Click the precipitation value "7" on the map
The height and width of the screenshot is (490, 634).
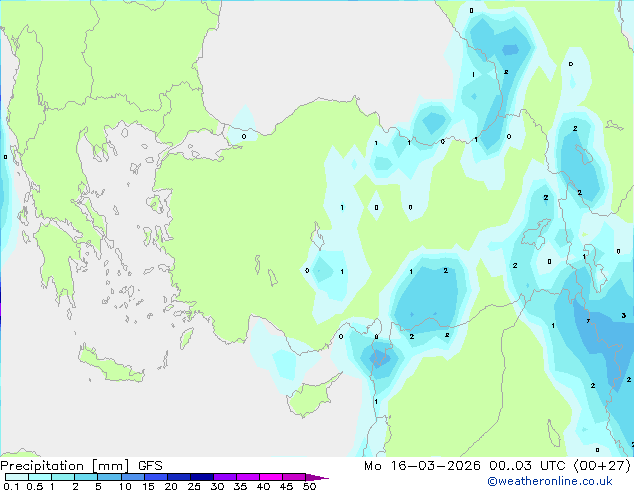pos(588,321)
